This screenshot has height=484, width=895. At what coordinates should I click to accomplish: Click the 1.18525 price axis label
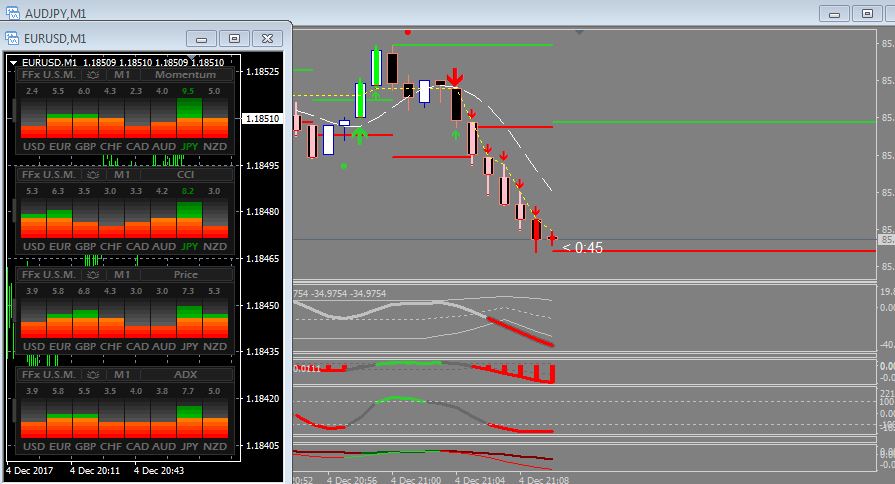point(263,72)
